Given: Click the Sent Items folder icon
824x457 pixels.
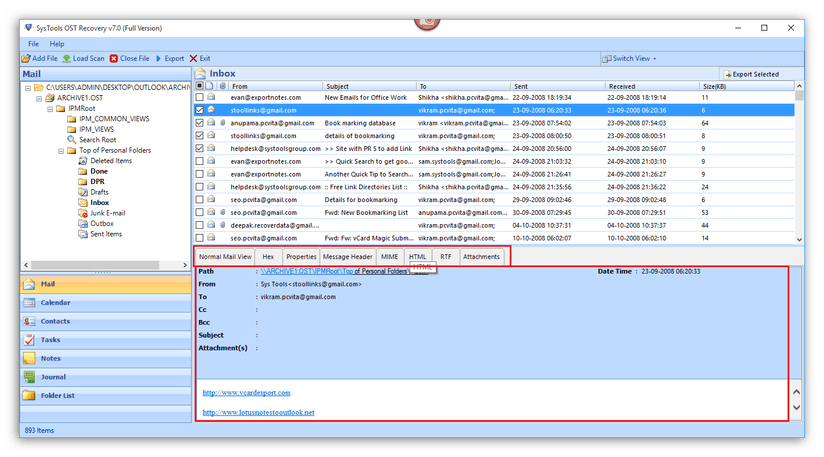Looking at the screenshot, I should [83, 234].
